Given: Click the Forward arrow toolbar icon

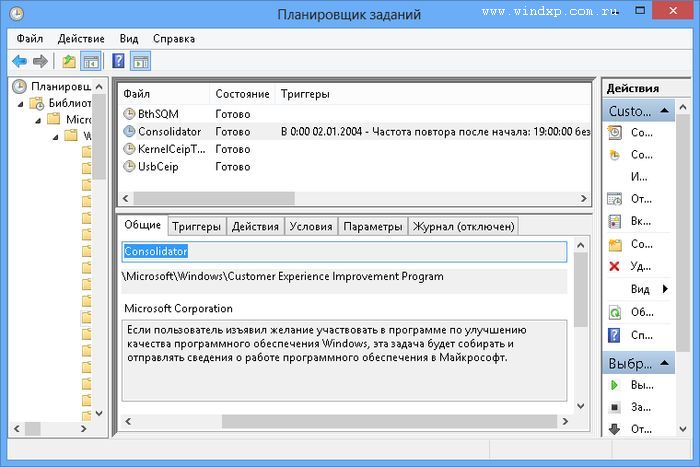Looking at the screenshot, I should coord(40,61).
